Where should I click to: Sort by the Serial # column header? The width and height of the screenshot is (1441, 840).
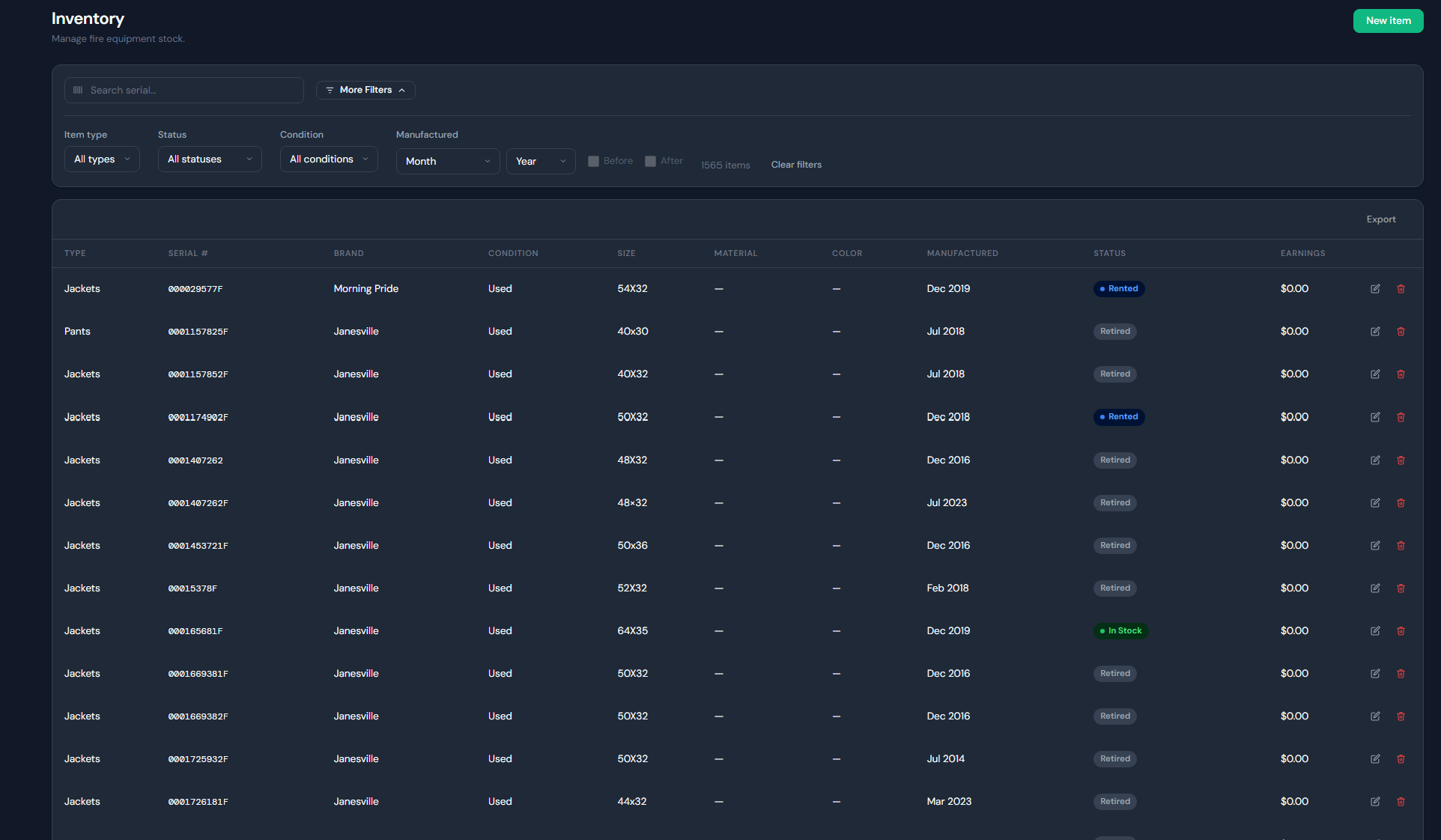pos(188,253)
